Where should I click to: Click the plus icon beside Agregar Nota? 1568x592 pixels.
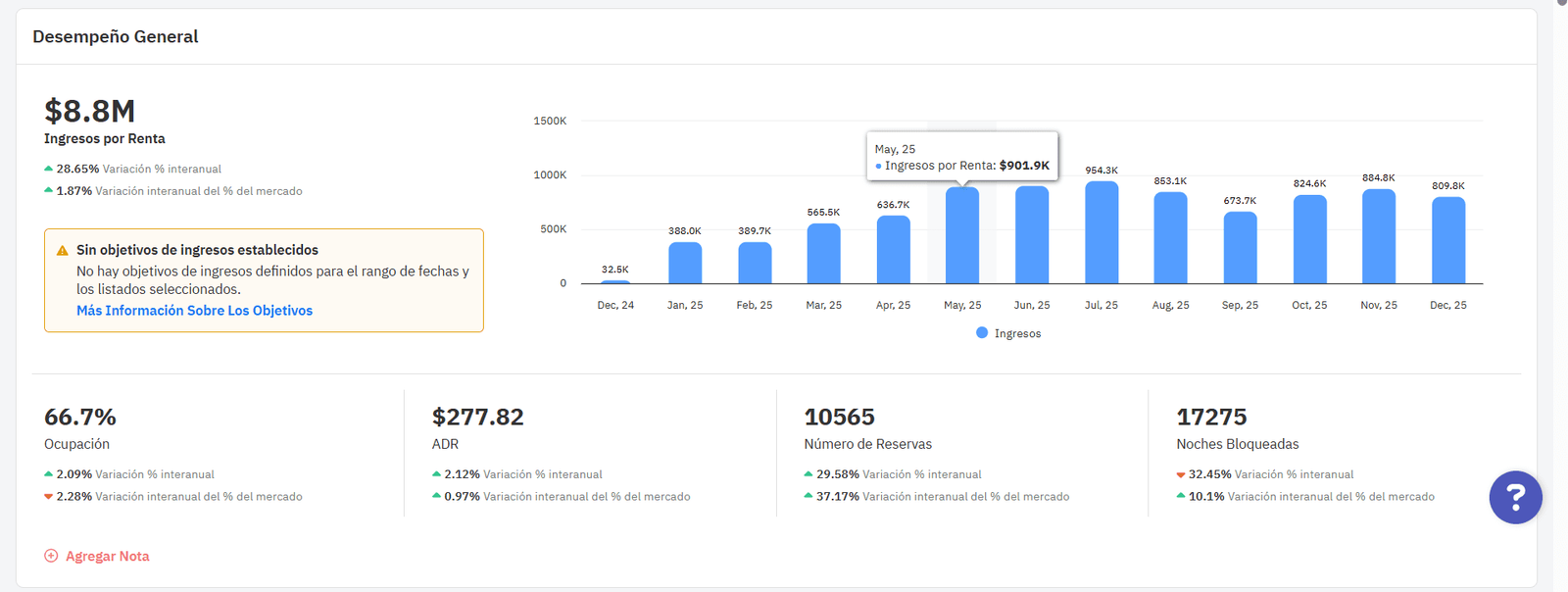(x=51, y=556)
